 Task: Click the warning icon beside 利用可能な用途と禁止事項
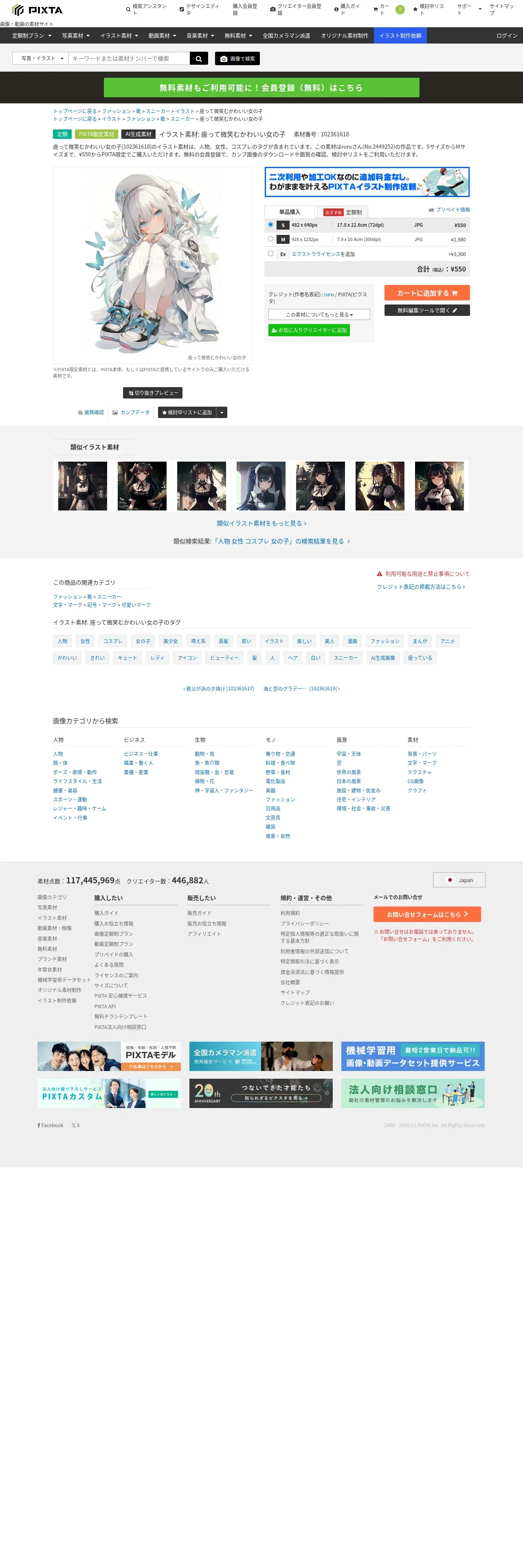(x=379, y=574)
